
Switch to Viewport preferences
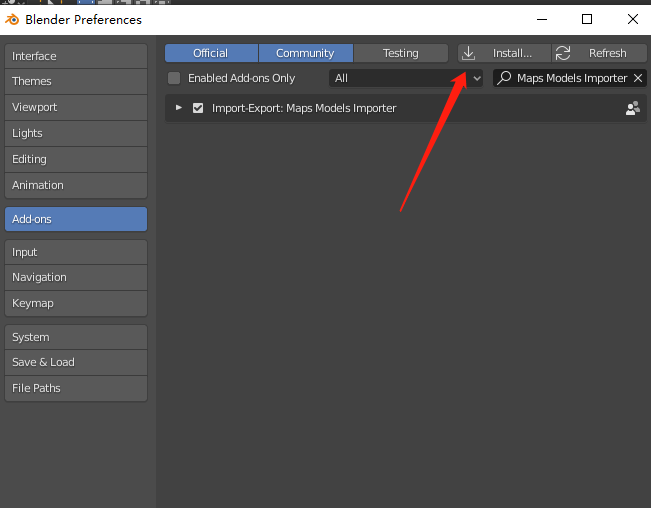(x=76, y=107)
